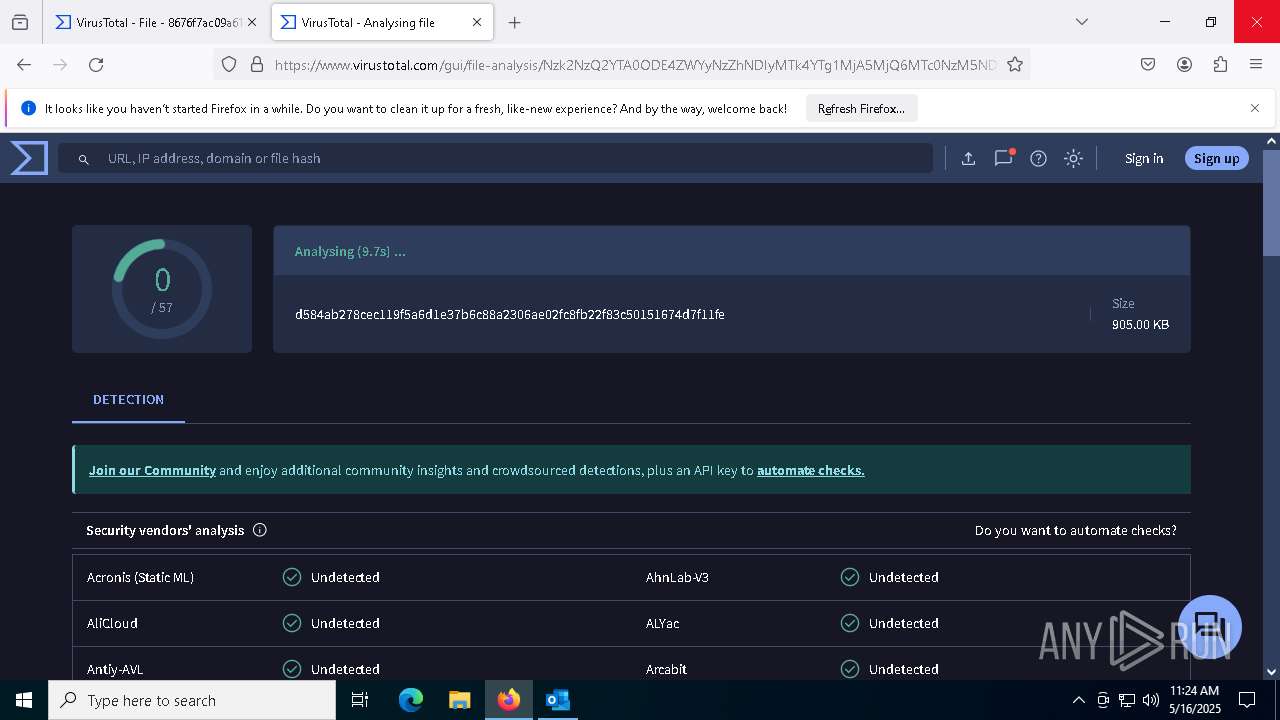Click the AliCloud vendor name
The height and width of the screenshot is (720, 1280).
pos(112,623)
